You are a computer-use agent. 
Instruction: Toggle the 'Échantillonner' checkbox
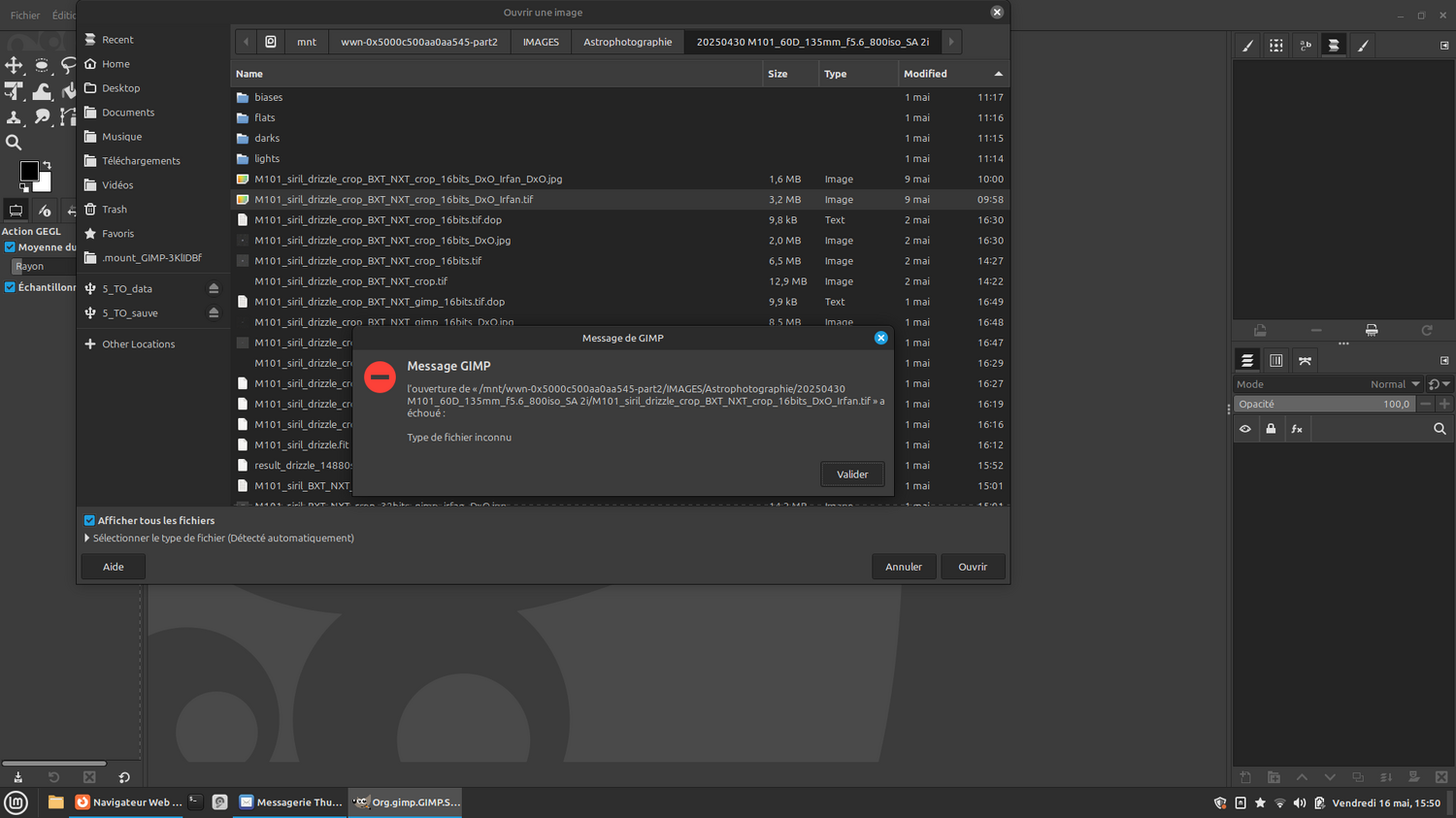[x=10, y=287]
